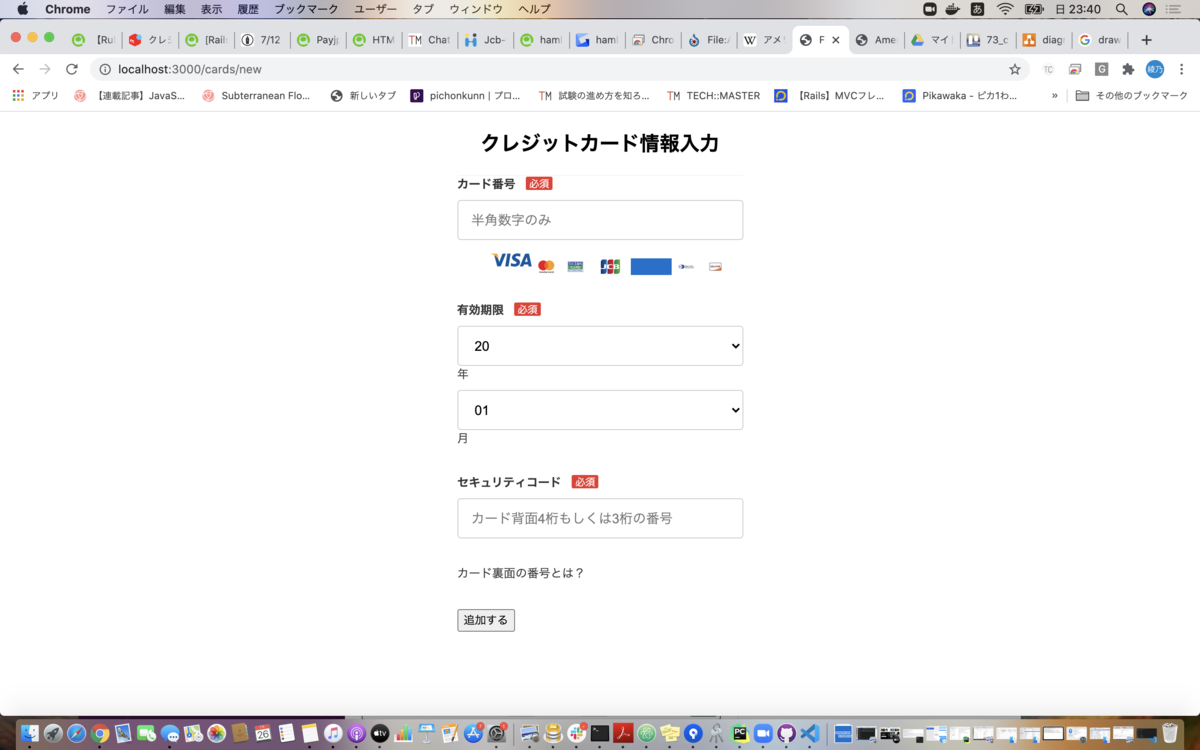Go back to the previous page
Image resolution: width=1200 pixels, height=750 pixels.
[18, 69]
